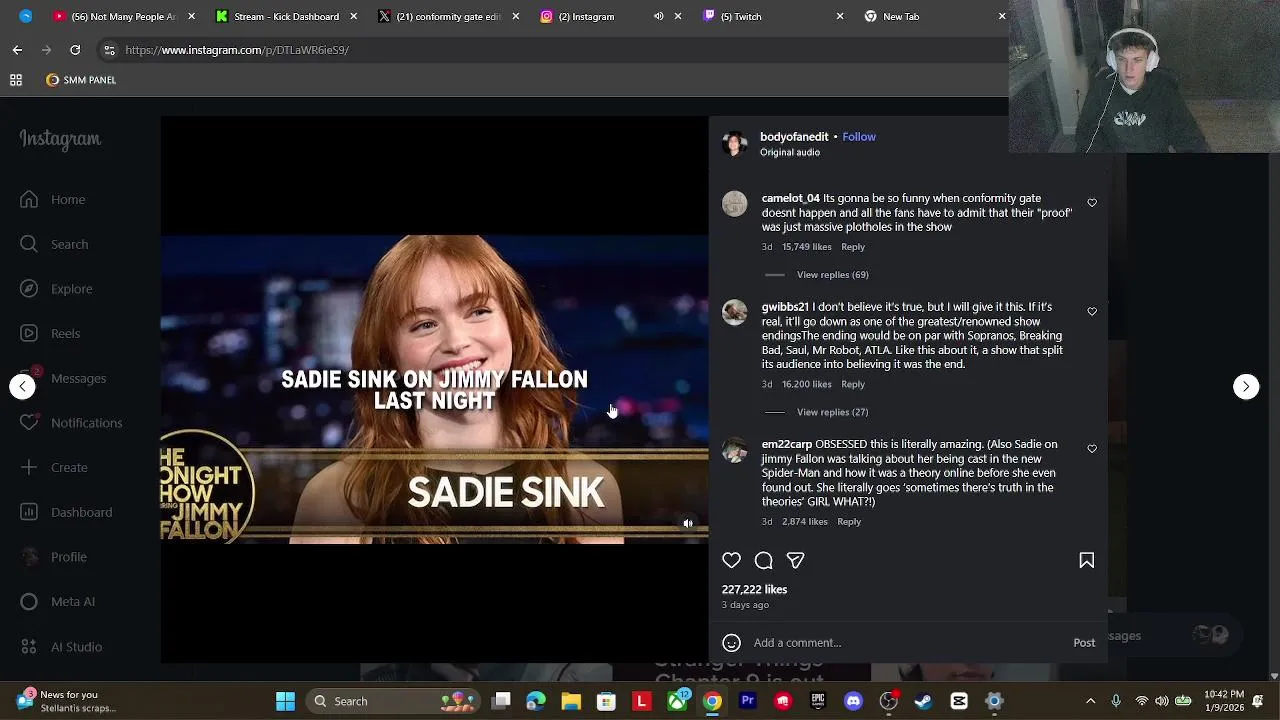Like em22carp's comment

[1092, 449]
